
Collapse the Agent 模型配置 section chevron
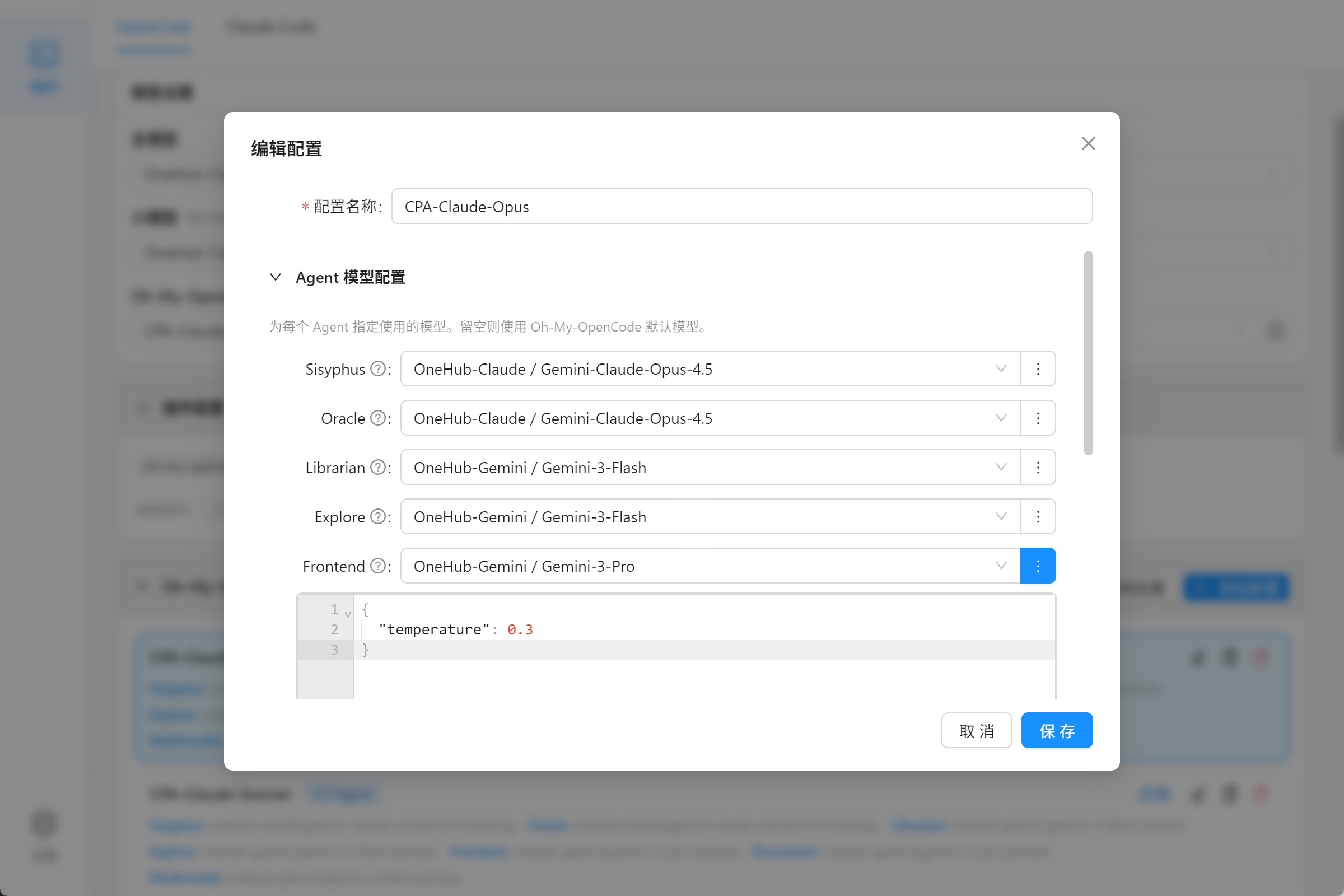point(276,277)
